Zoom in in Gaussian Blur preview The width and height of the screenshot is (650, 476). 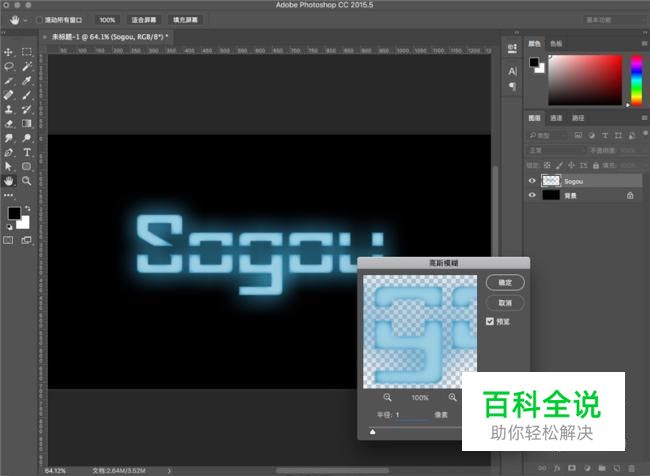(453, 397)
